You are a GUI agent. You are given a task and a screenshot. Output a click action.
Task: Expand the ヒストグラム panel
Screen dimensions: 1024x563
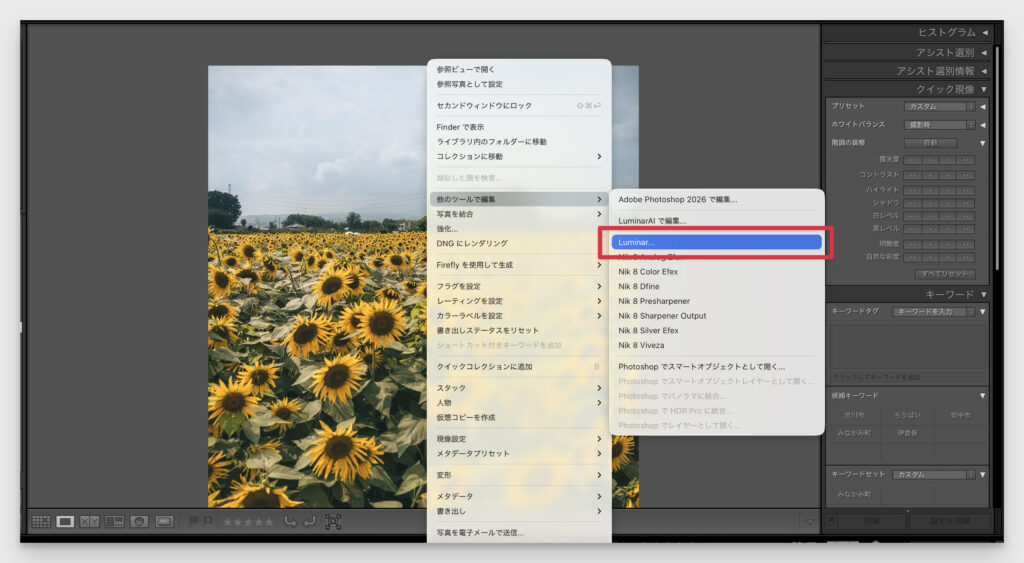pyautogui.click(x=985, y=32)
